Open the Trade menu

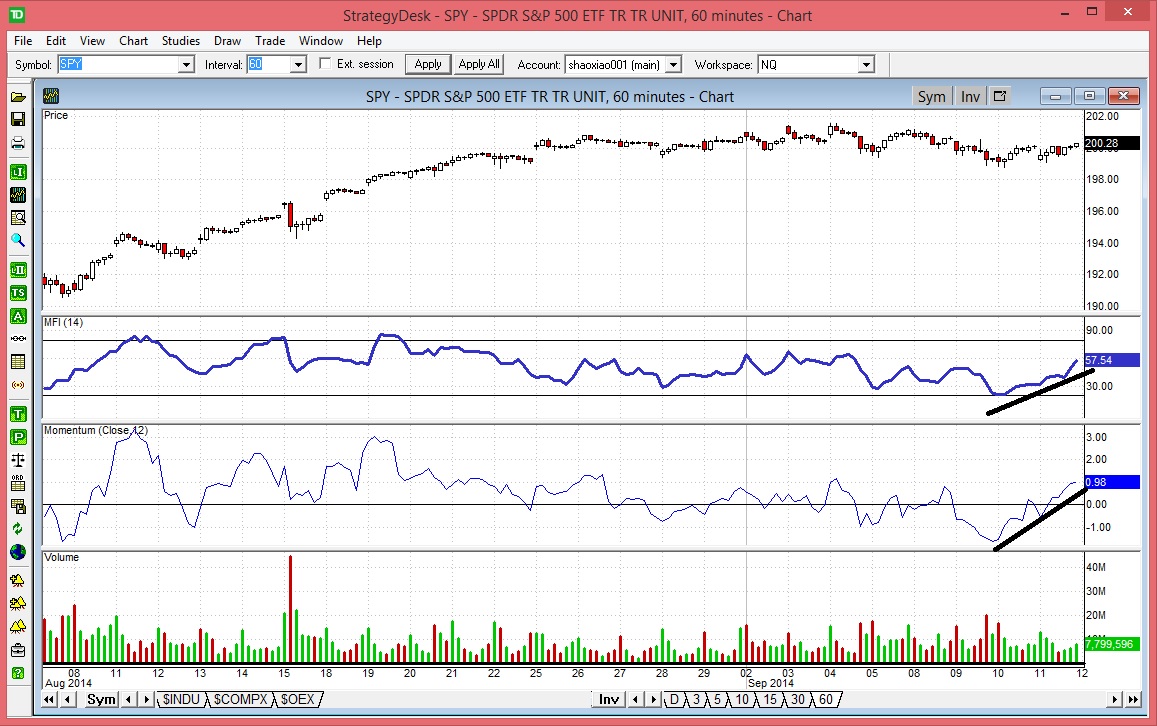(270, 41)
